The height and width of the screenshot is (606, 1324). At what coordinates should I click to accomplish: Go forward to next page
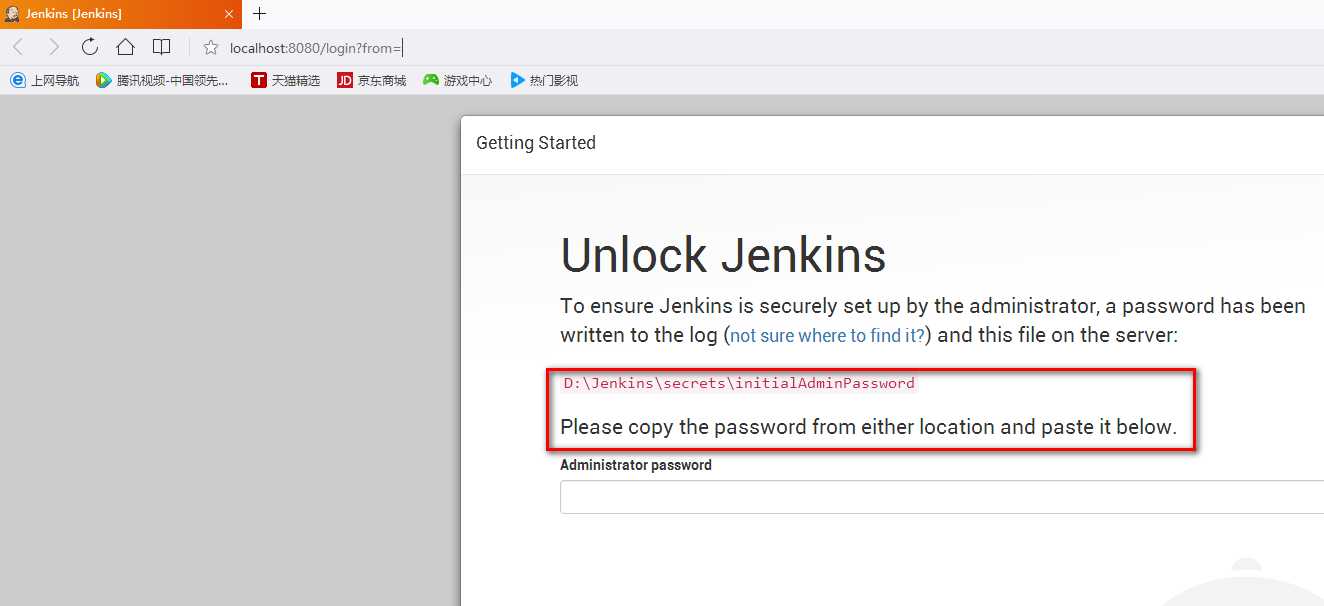(54, 47)
